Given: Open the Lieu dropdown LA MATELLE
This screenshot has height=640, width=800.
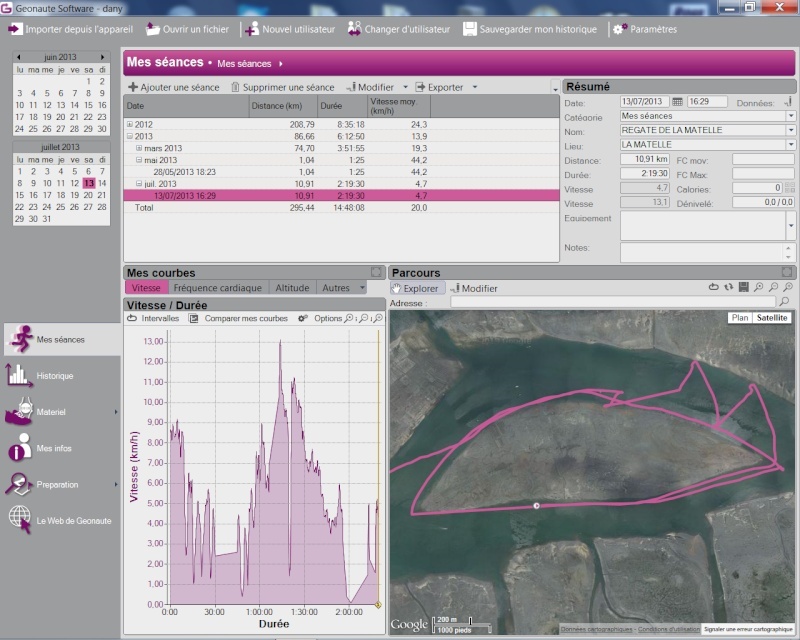Looking at the screenshot, I should (x=790, y=144).
